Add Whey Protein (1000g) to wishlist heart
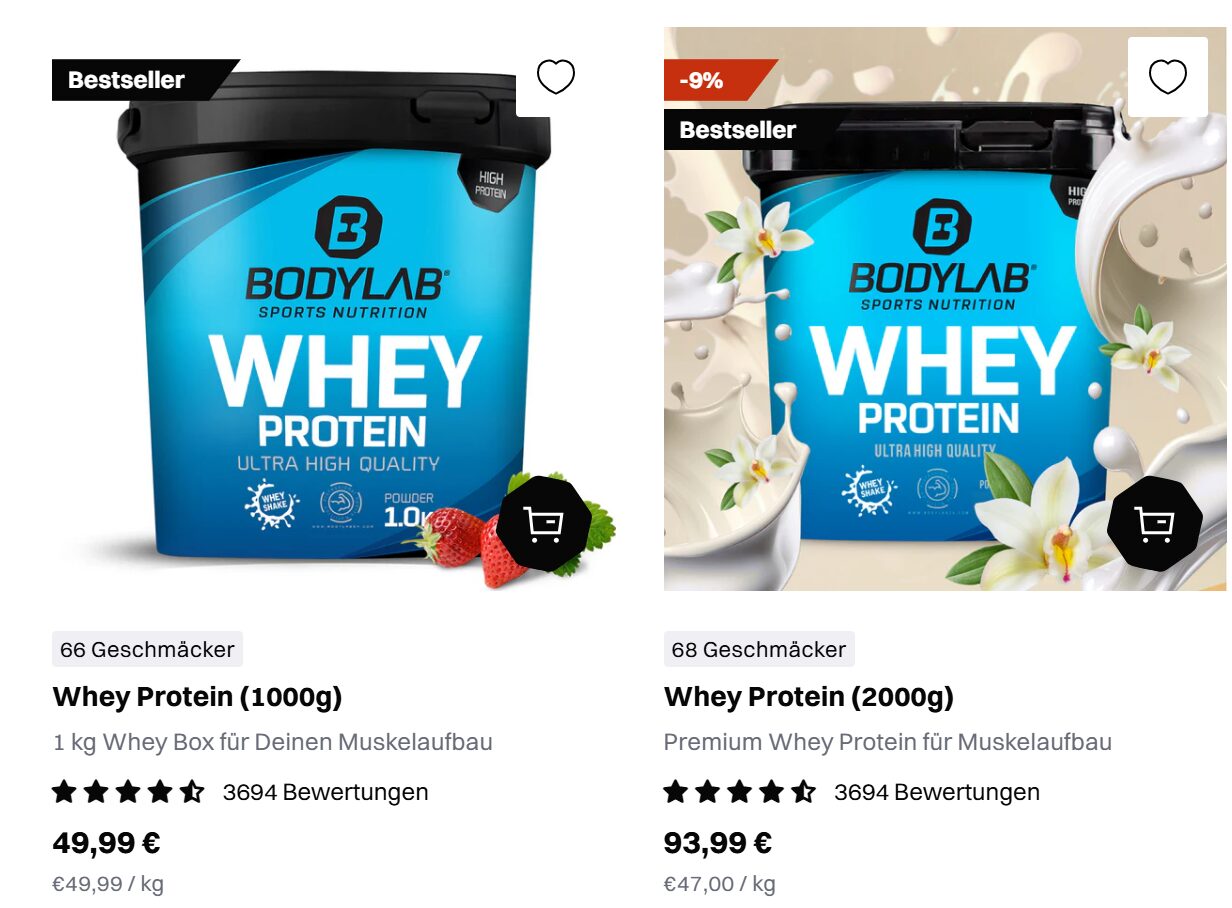1232x908 pixels. pos(556,77)
